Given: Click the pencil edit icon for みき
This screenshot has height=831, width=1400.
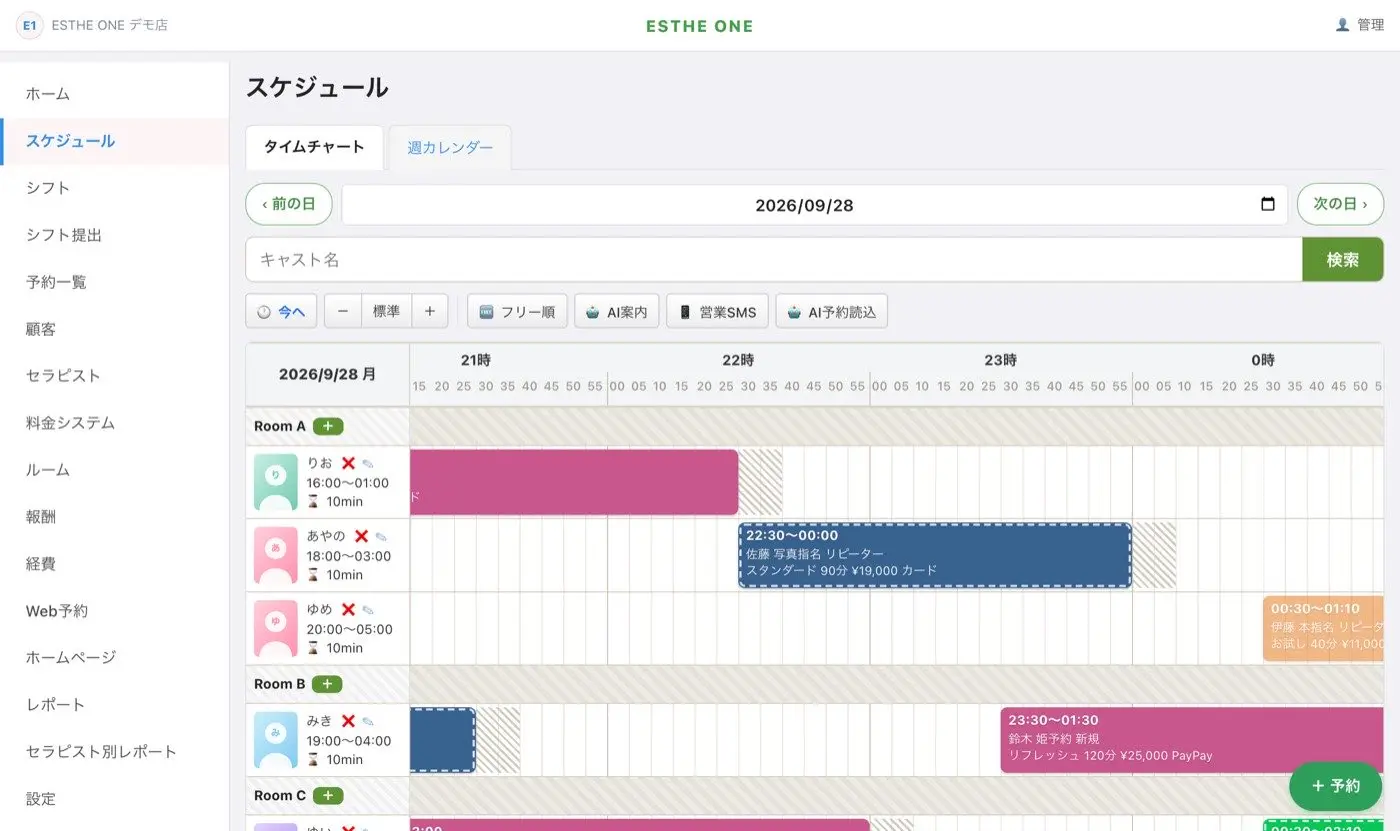Looking at the screenshot, I should pos(368,722).
